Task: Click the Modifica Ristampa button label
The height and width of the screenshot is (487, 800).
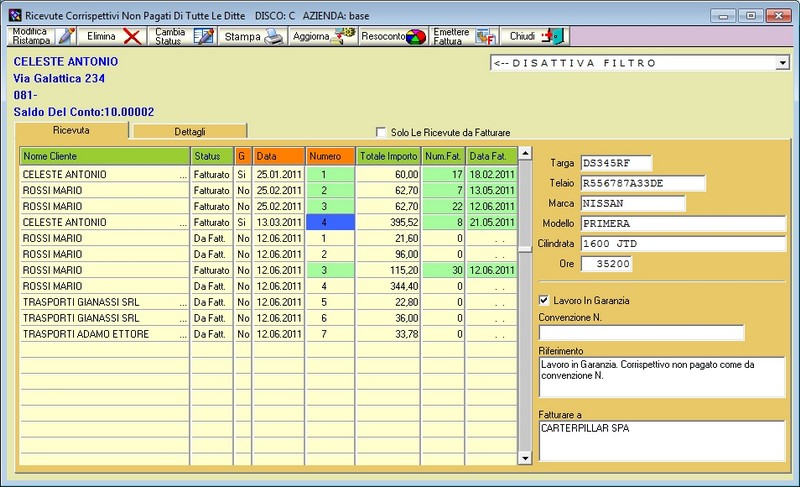Action: click(x=31, y=36)
